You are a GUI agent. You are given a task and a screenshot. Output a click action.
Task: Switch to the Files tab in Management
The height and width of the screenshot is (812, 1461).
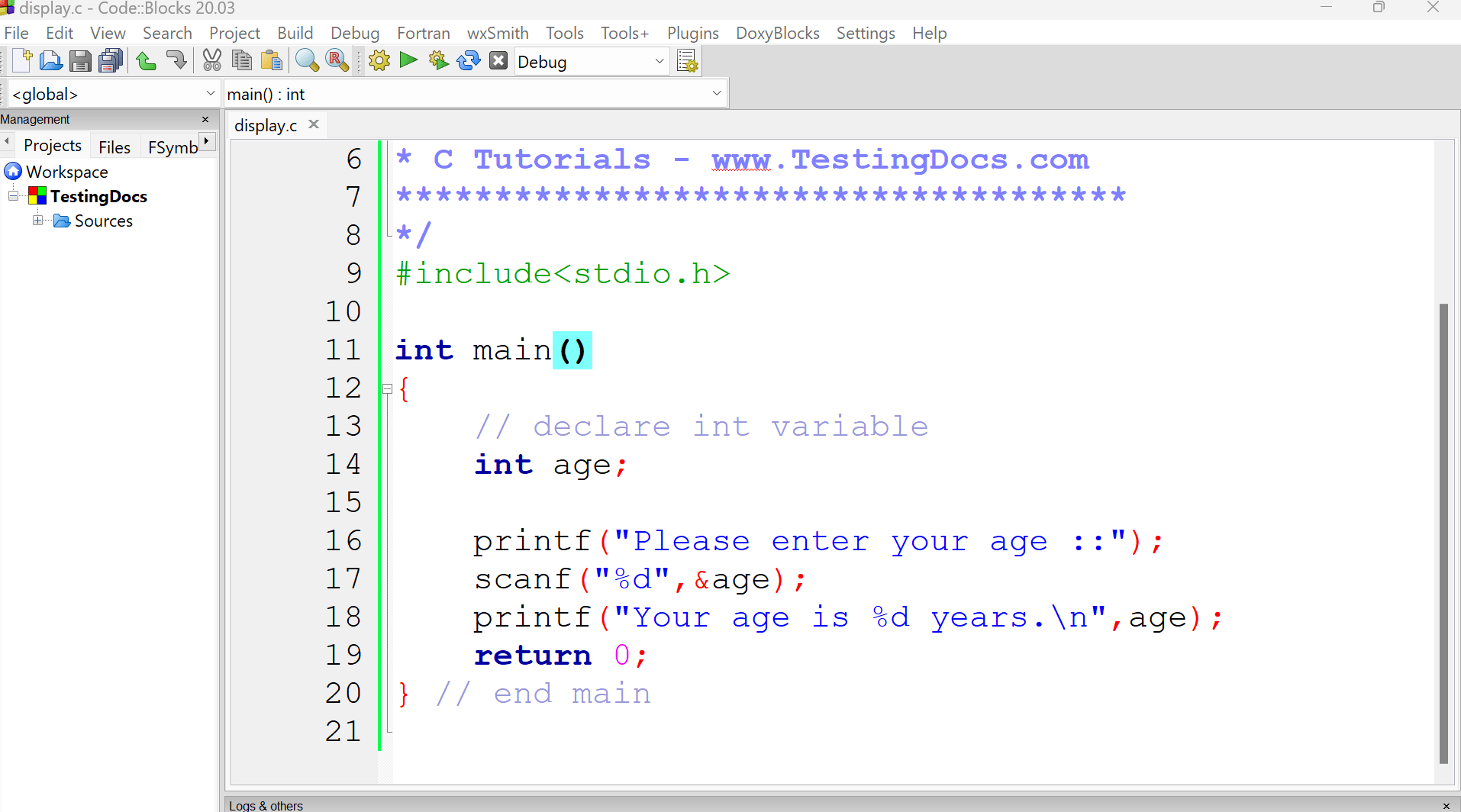point(114,146)
